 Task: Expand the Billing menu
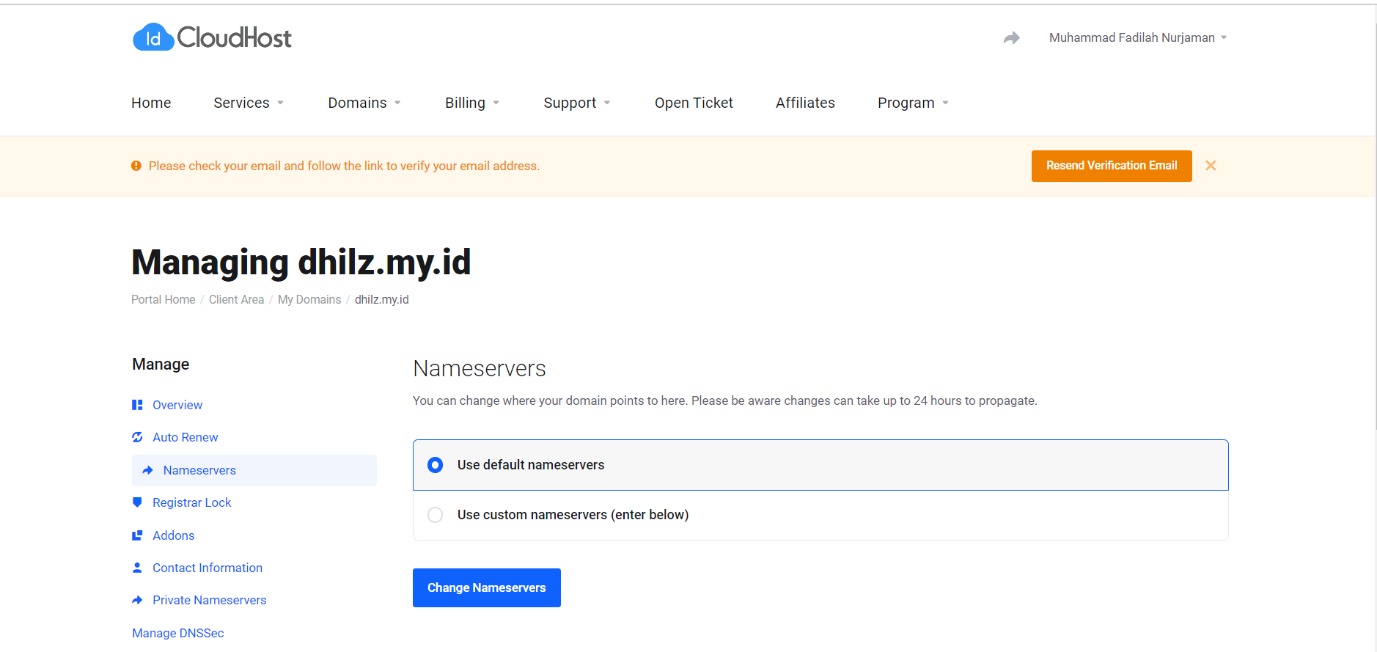472,103
